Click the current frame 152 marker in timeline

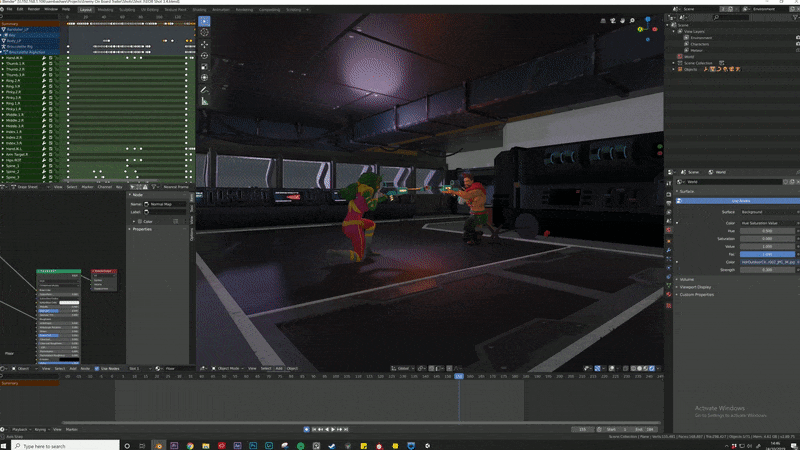pos(459,376)
